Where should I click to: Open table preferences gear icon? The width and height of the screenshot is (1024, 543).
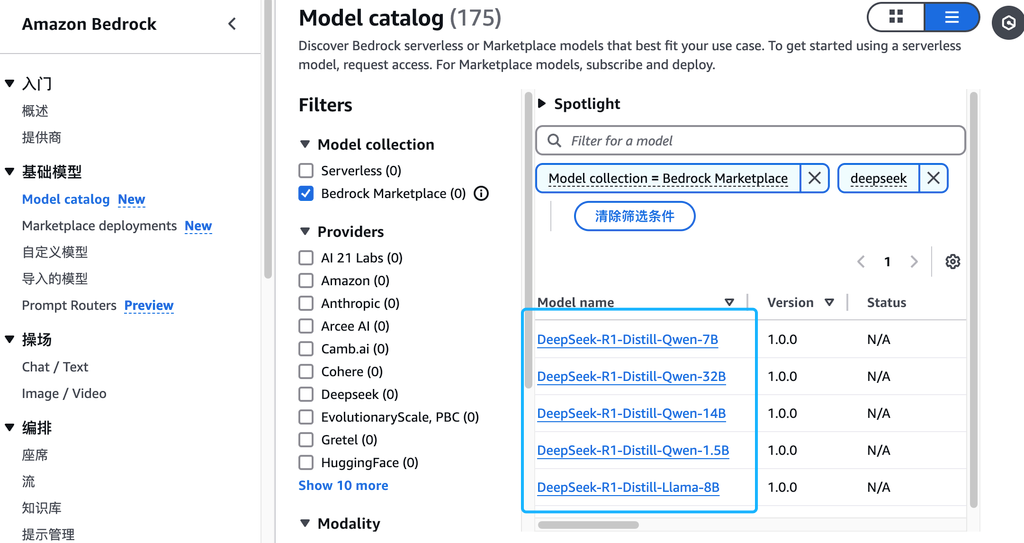pos(953,261)
